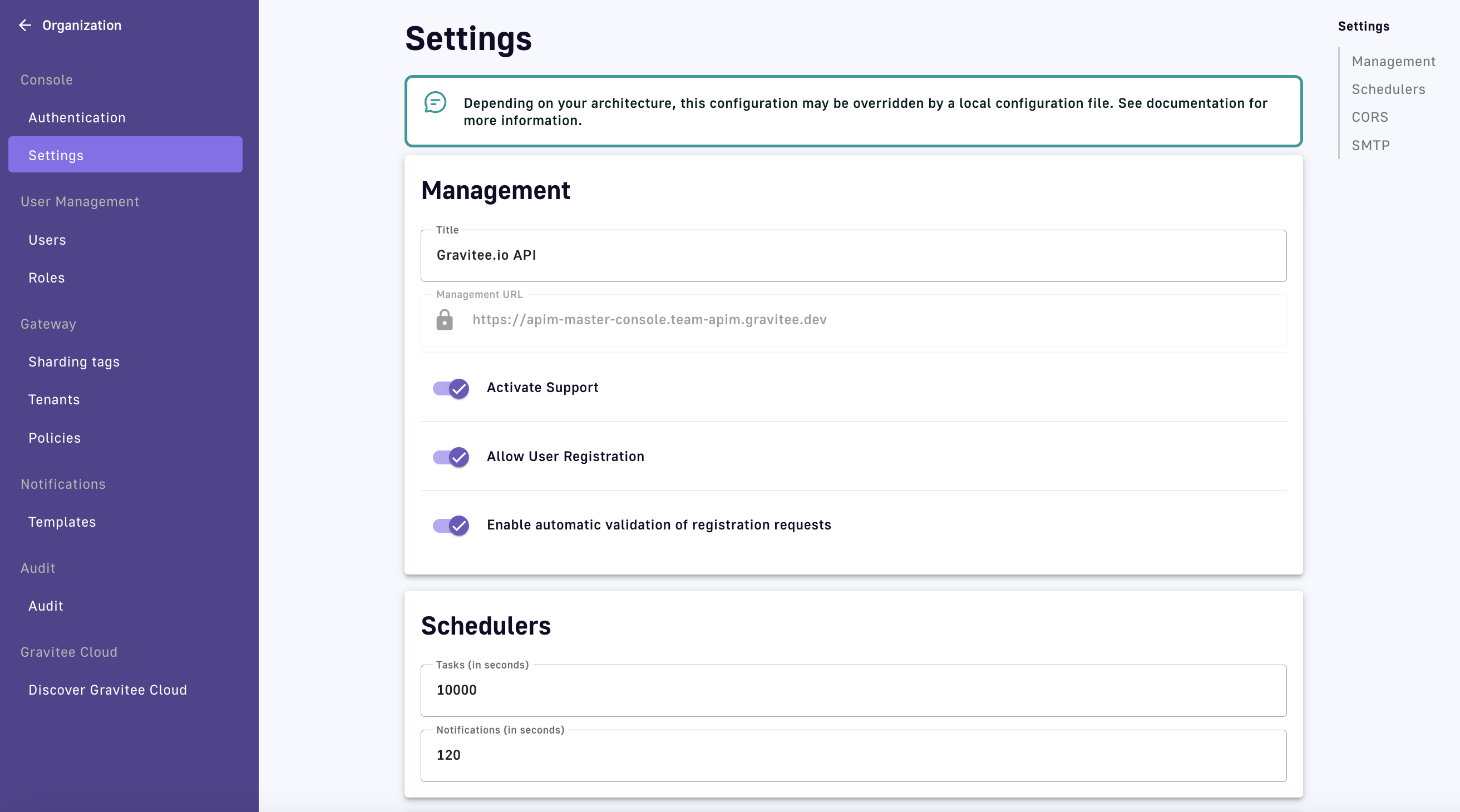
Task: Click the Tasks (in seconds) field
Action: [x=853, y=690]
